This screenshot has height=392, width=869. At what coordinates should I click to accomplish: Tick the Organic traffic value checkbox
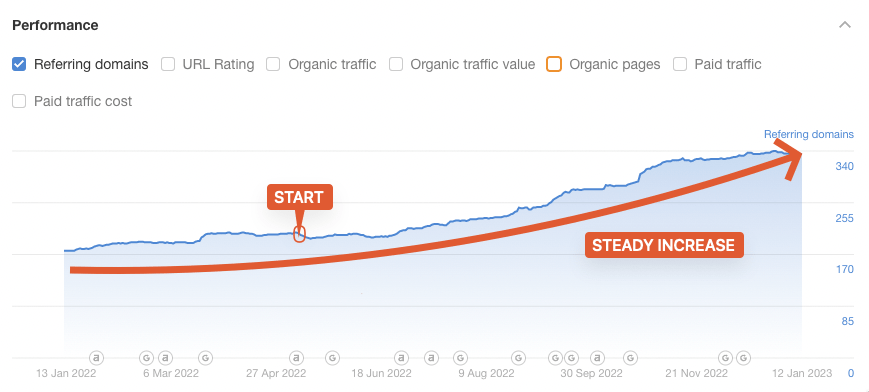pyautogui.click(x=396, y=64)
